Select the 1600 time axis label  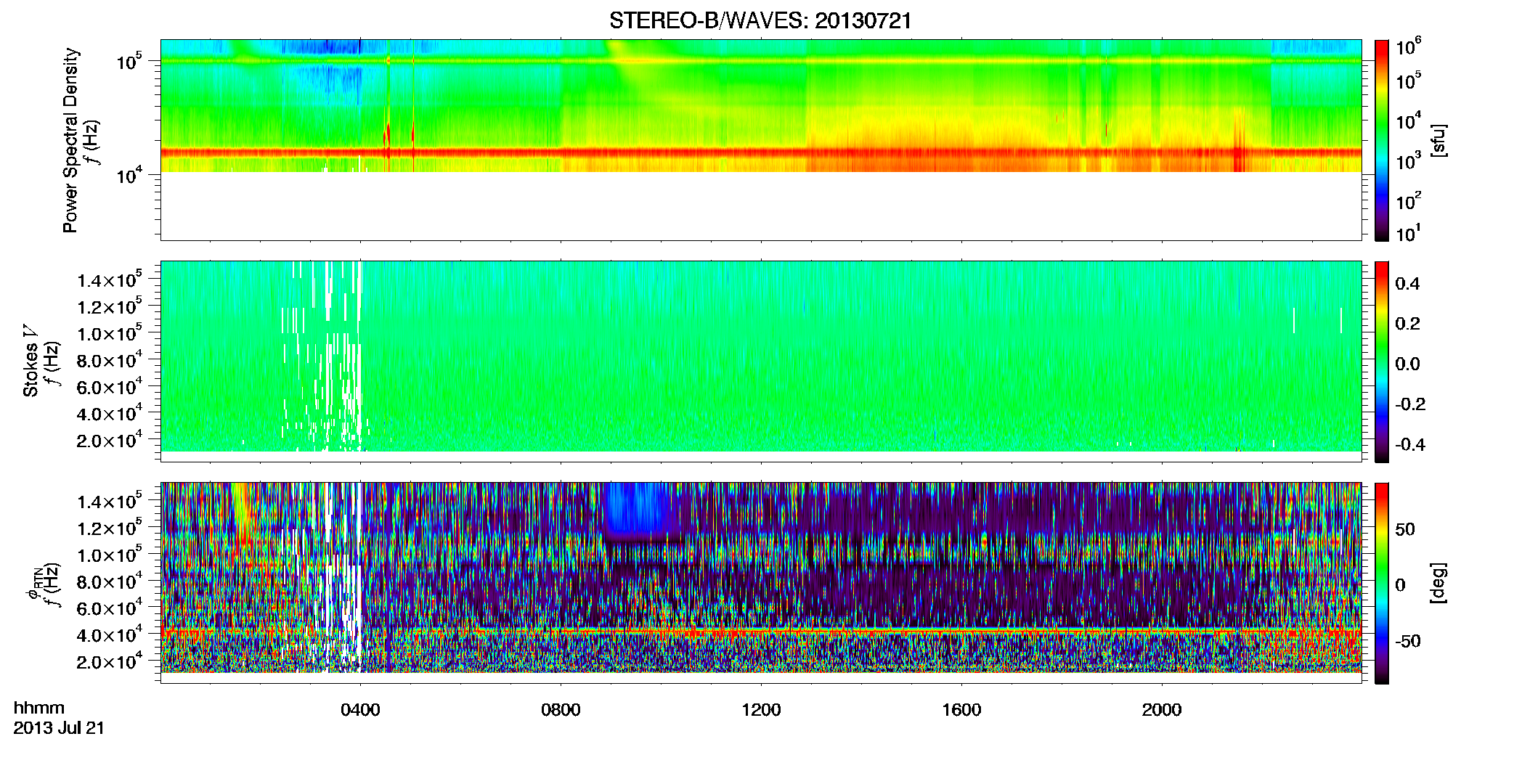coord(961,709)
